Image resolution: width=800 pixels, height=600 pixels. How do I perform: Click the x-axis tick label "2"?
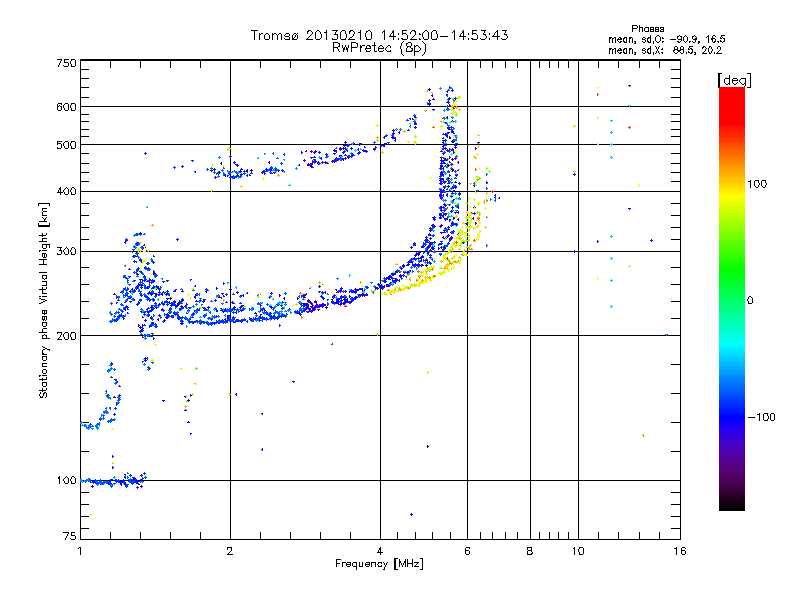230,551
